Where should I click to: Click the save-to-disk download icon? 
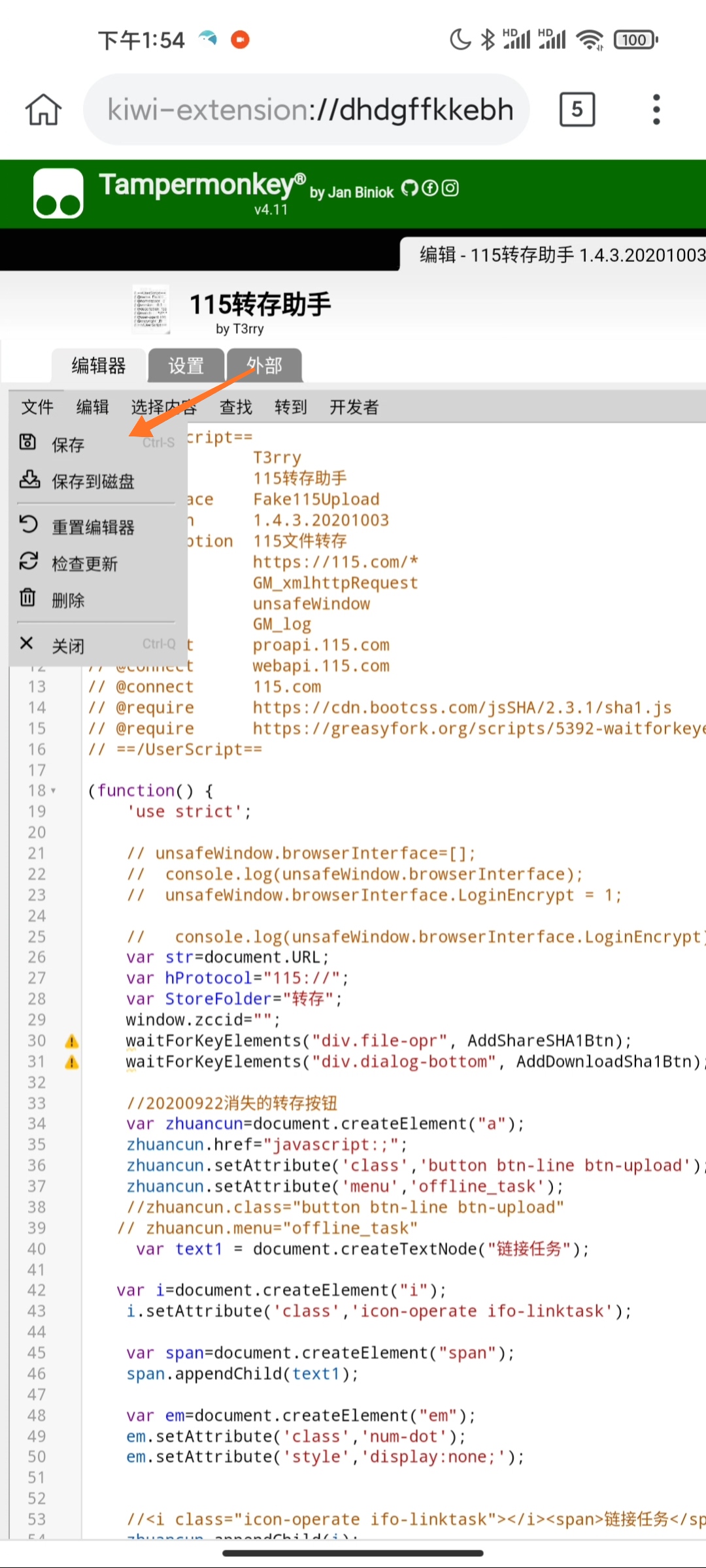tap(29, 479)
